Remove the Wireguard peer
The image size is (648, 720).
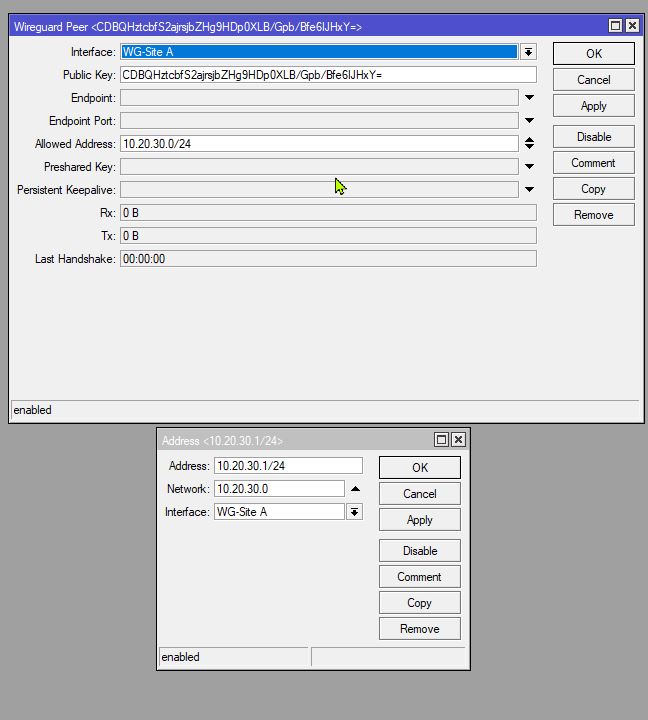point(594,215)
